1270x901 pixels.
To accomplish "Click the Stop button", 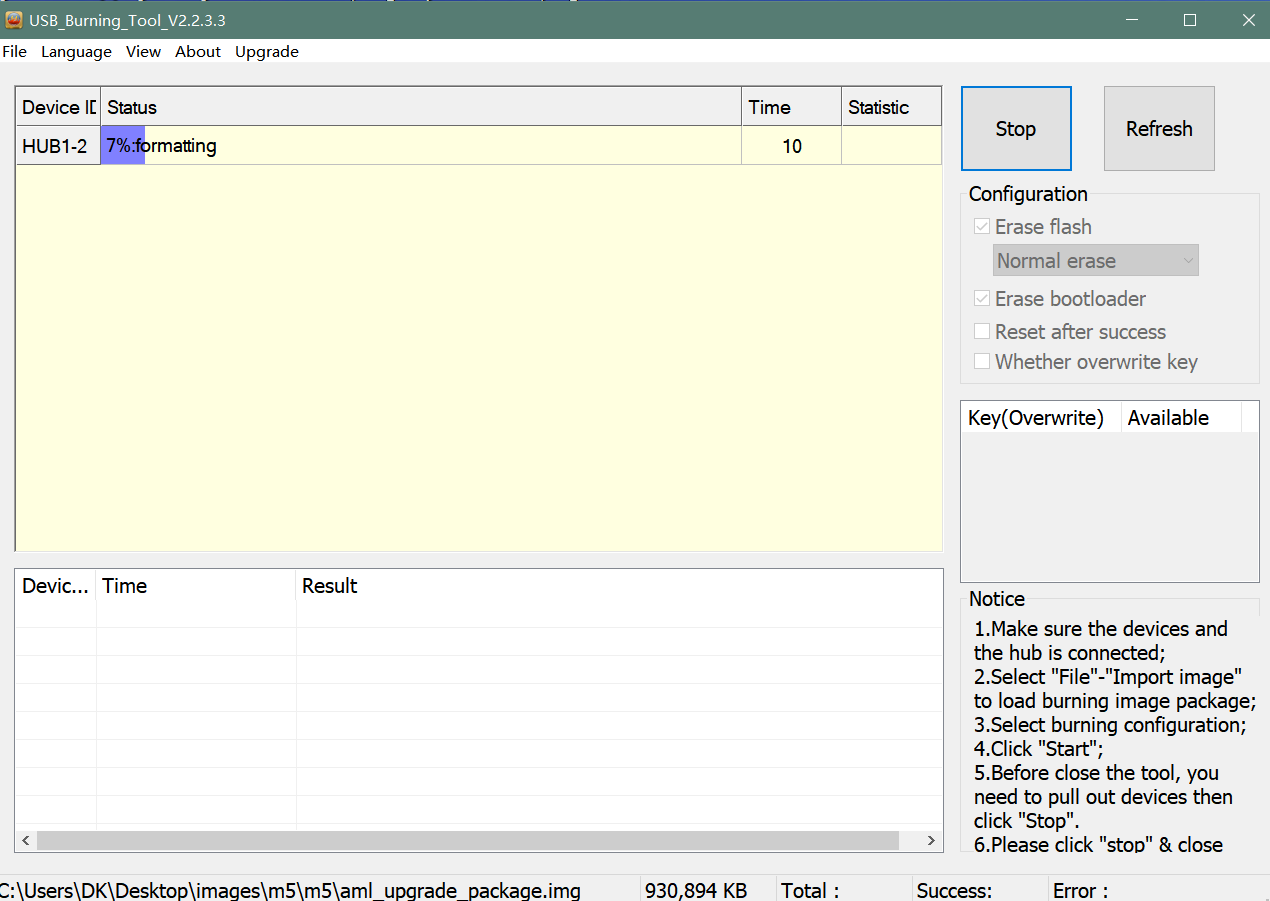I will coord(1015,129).
